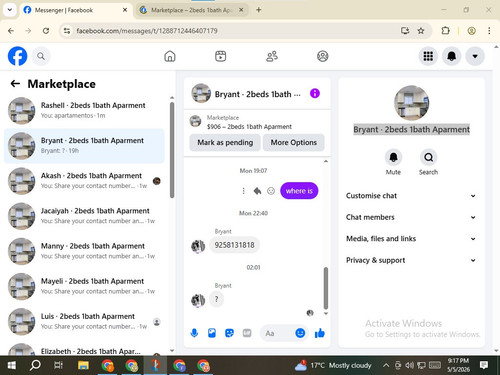
Task: Open Mayeli 2beds 1bath conversation
Action: [x=84, y=286]
